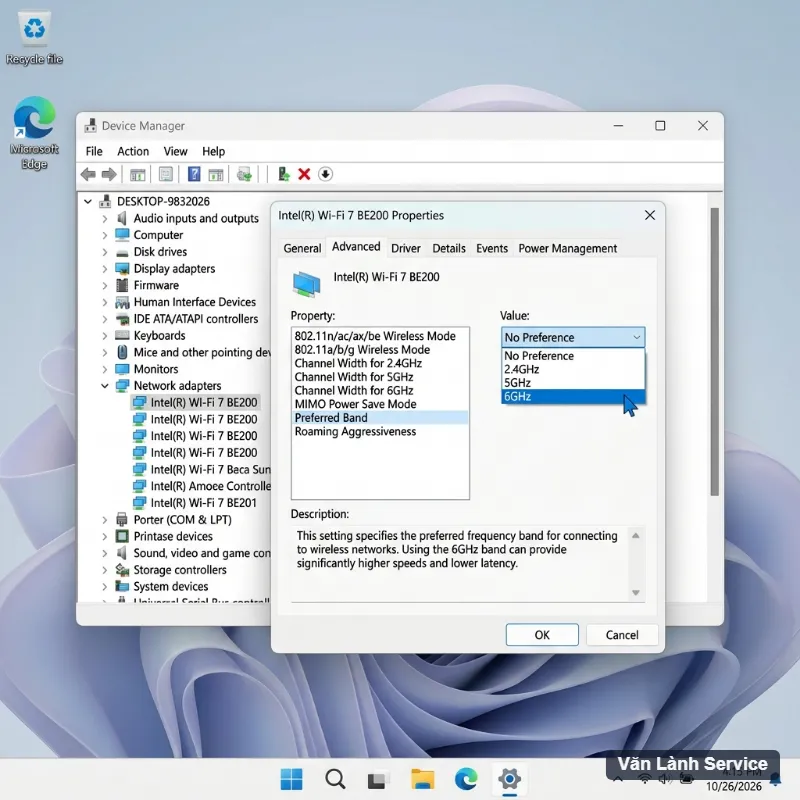Screen dimensions: 800x800
Task: Switch to the Events tab
Action: point(492,248)
